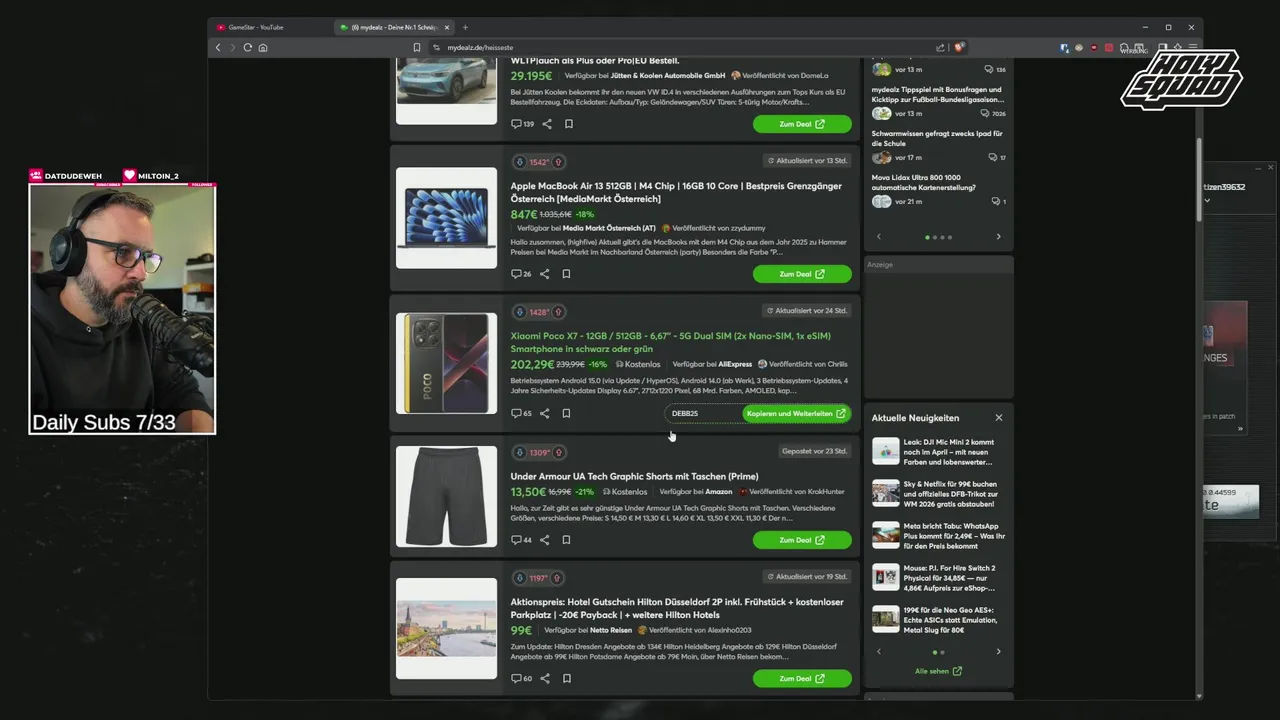The height and width of the screenshot is (720, 1280).
Task: Click Kopieren und Weiterleiten for Poco X7
Action: click(x=796, y=413)
